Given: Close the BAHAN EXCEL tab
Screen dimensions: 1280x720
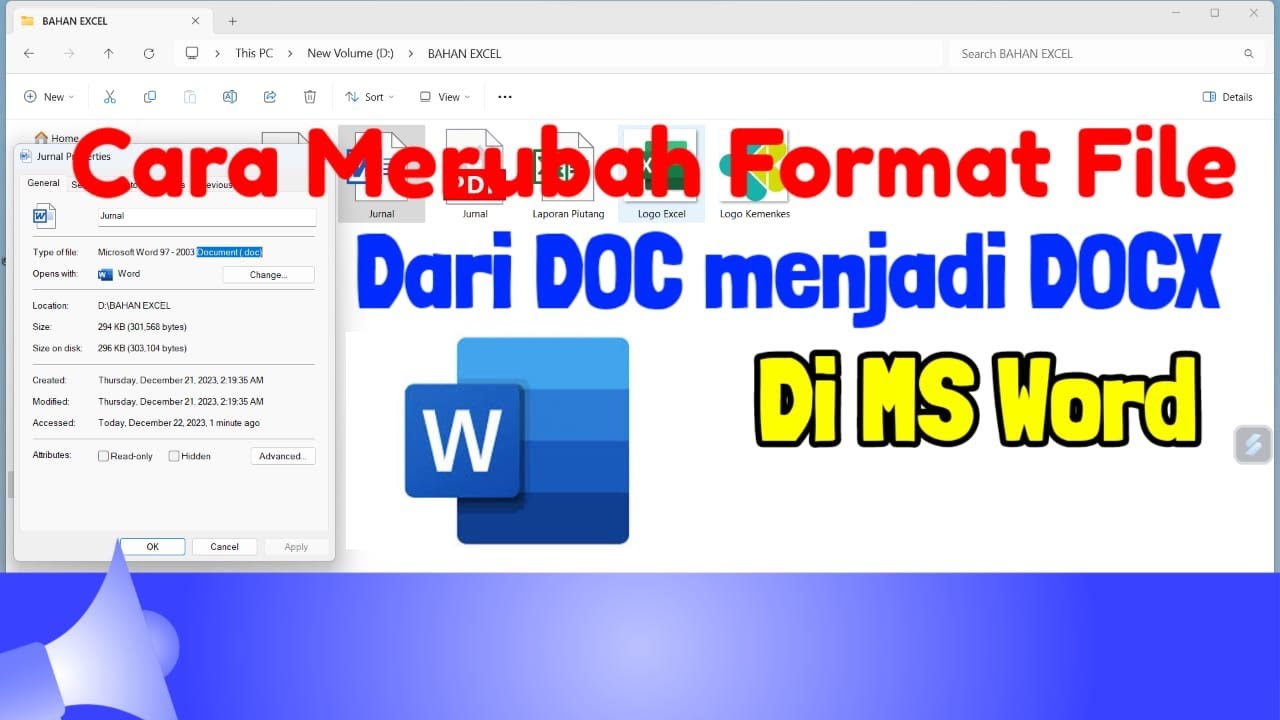Looking at the screenshot, I should (196, 21).
